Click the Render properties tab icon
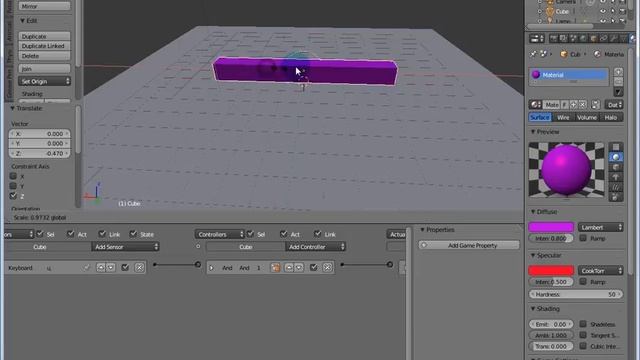Viewport: 640px width, 360px height. click(x=553, y=38)
